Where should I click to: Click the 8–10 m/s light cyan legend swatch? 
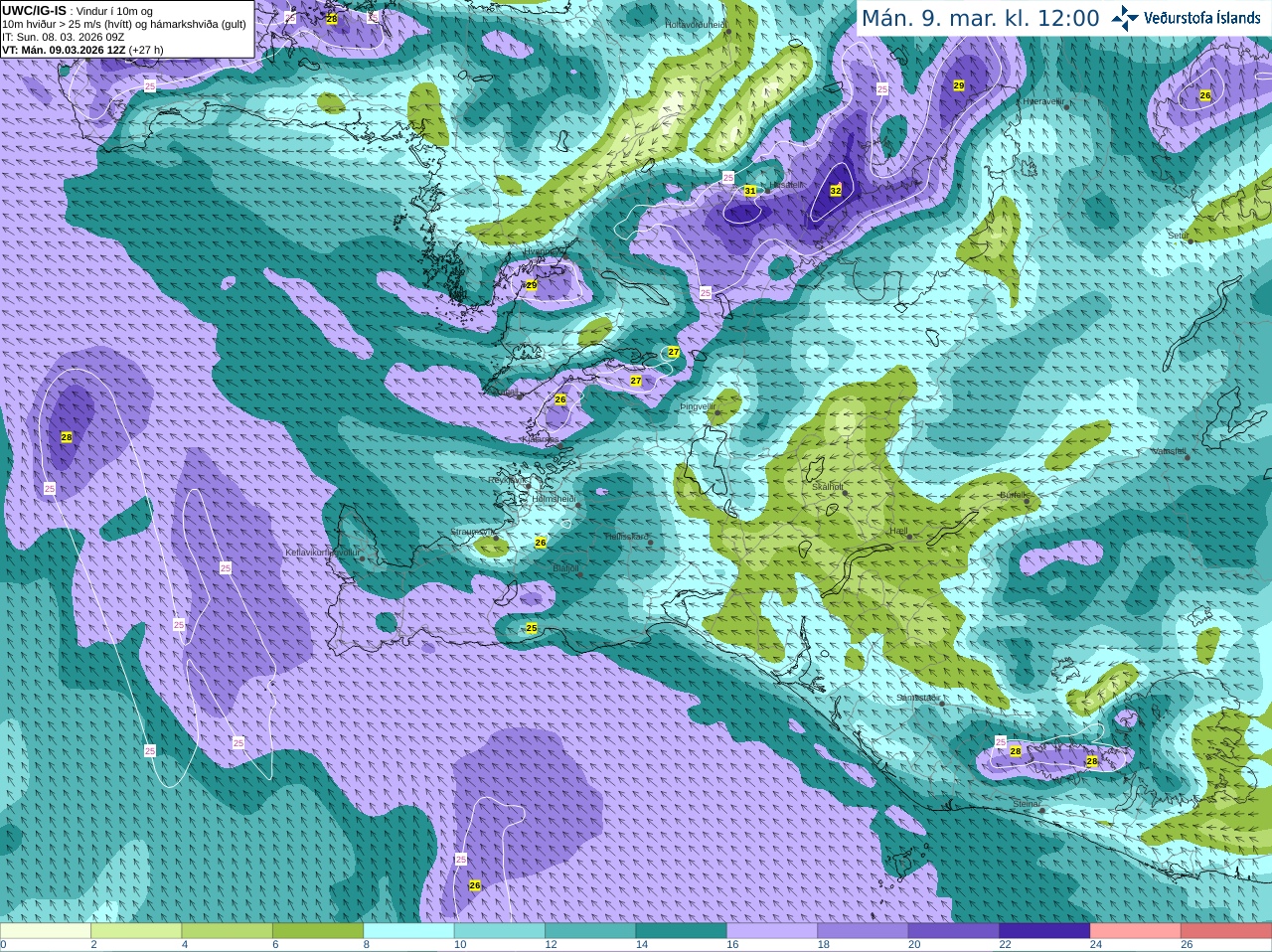(408, 931)
